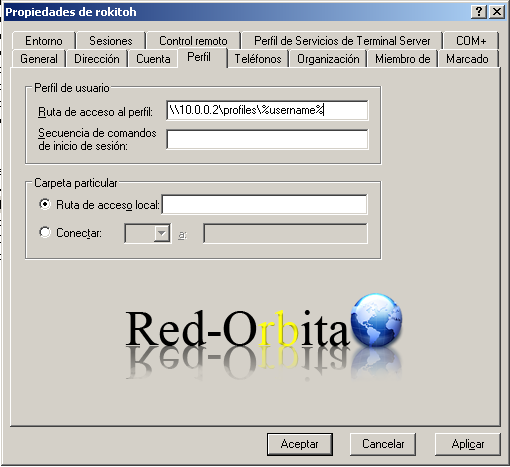Select the Control remoto tab
The image size is (510, 467).
[x=193, y=41]
